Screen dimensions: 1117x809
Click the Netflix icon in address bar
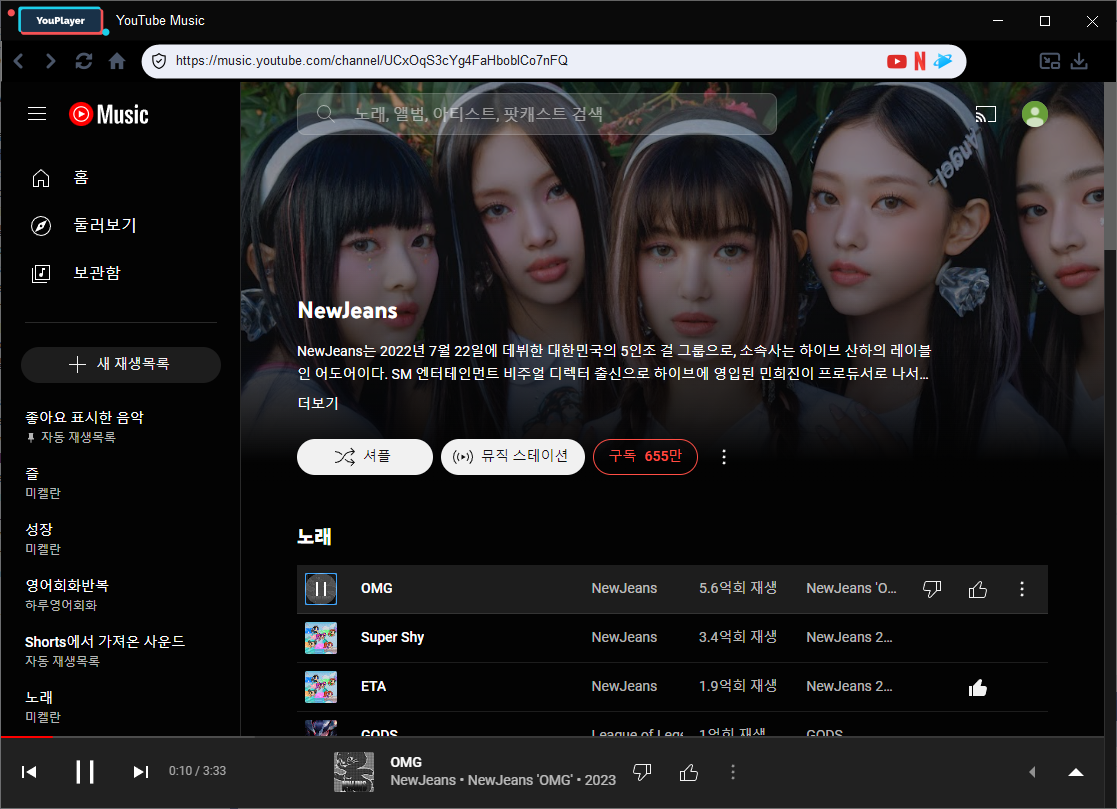pos(920,61)
